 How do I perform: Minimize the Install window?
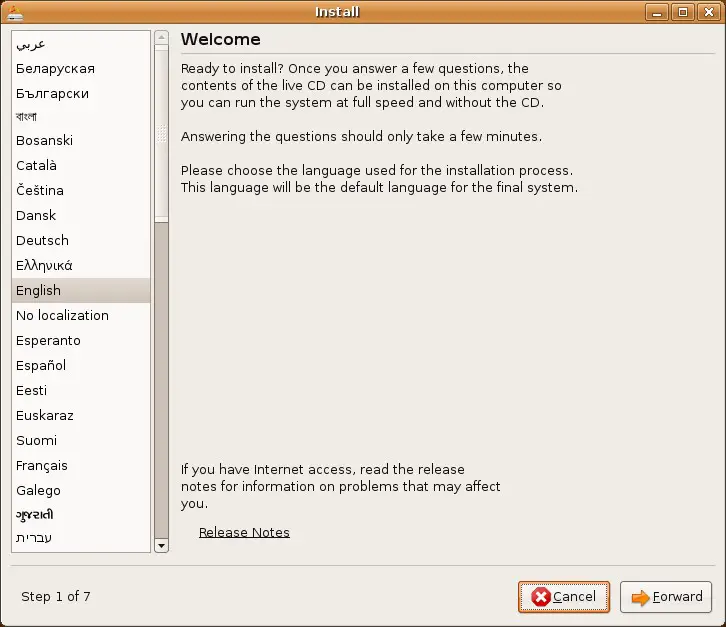[x=657, y=12]
